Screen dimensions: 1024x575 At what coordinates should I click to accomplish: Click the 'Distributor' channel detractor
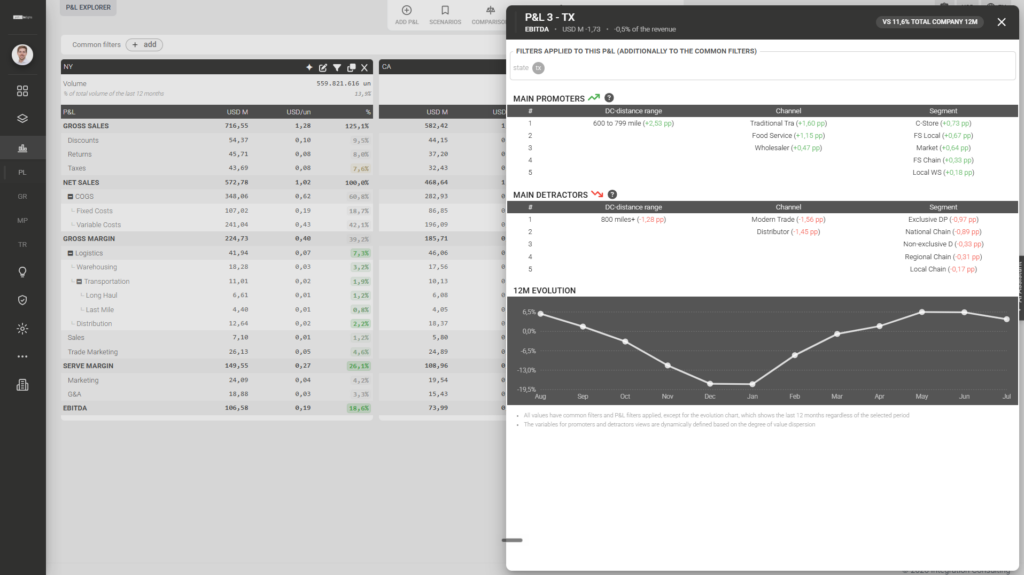pos(788,232)
